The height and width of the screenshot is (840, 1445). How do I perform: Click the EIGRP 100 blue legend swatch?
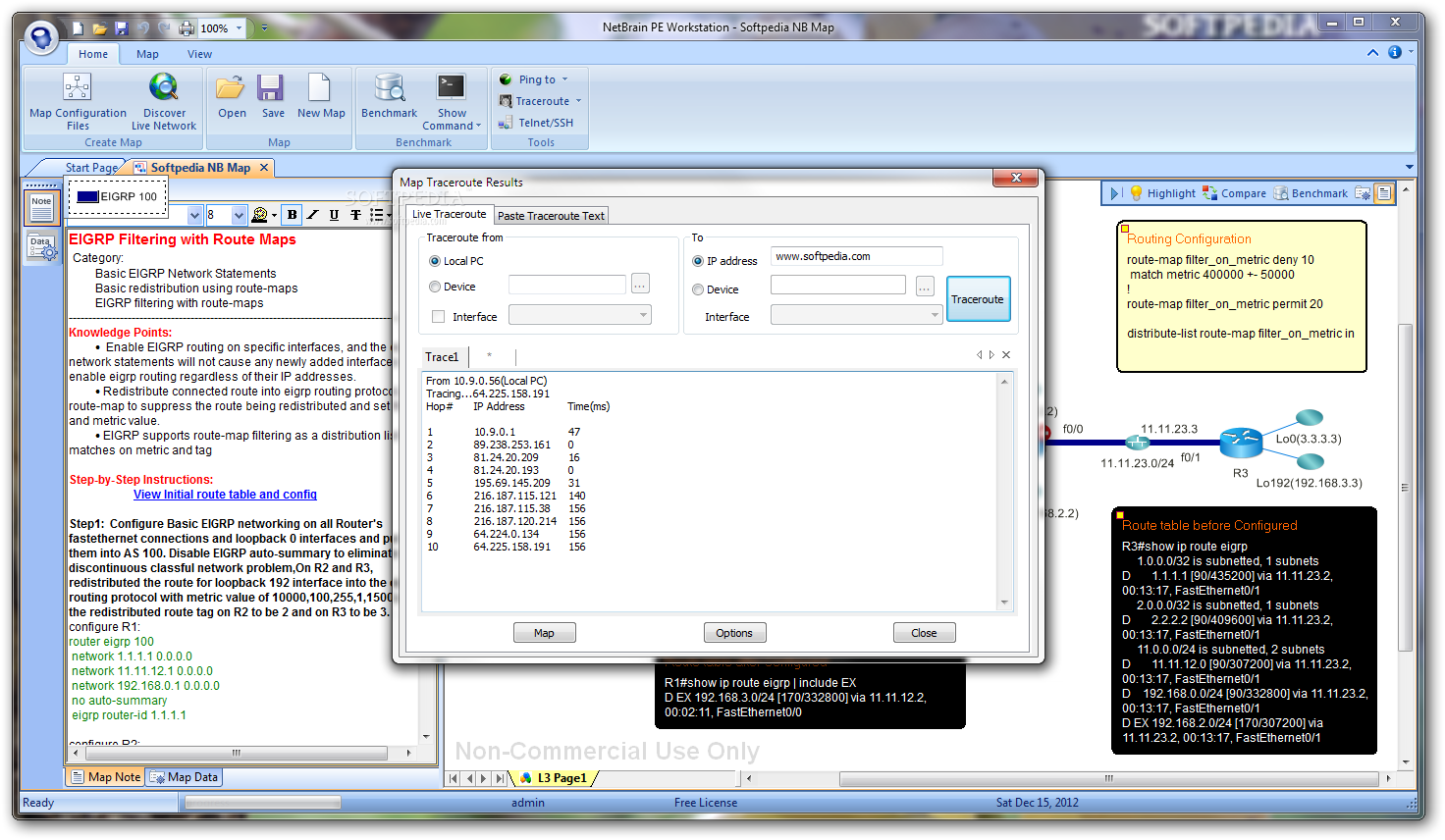(87, 196)
